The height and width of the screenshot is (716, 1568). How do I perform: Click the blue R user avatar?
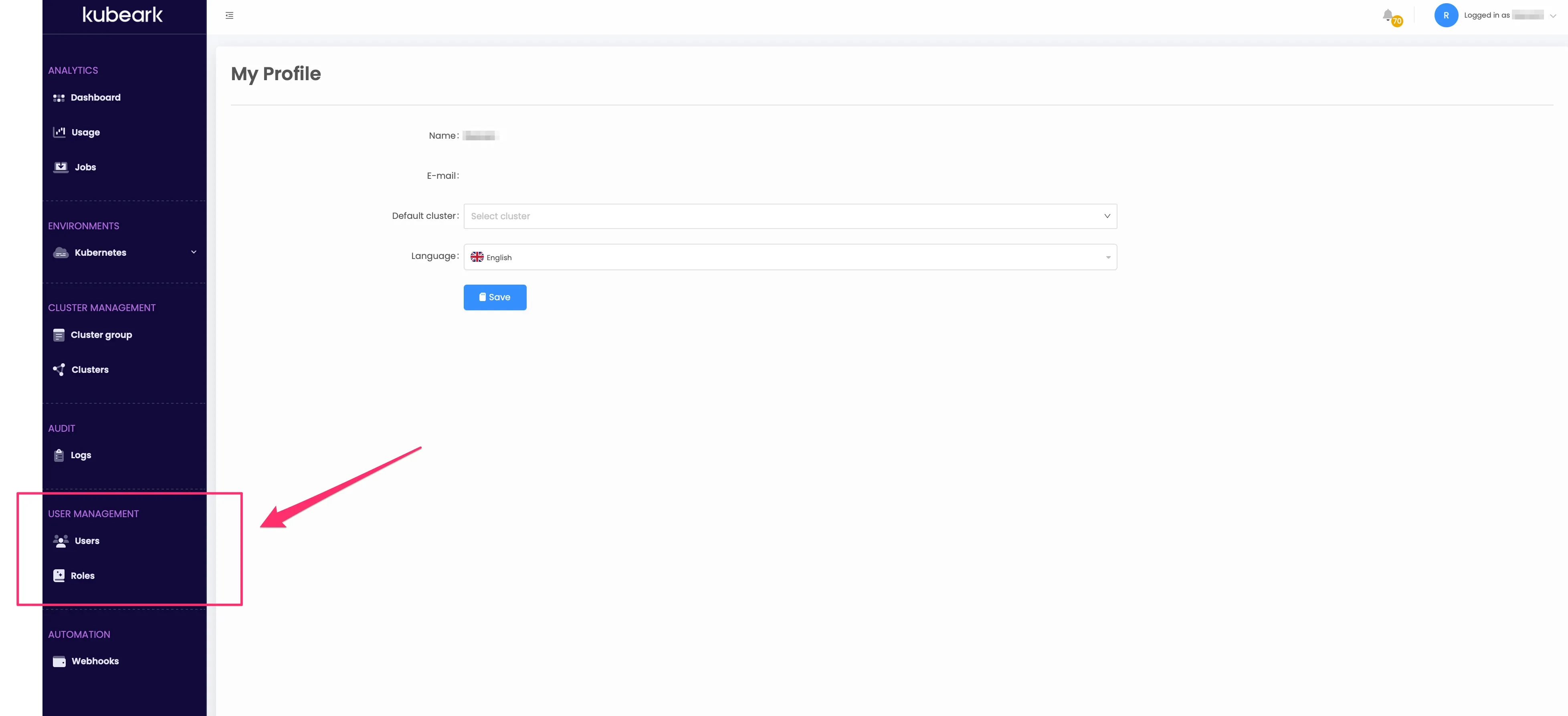point(1446,15)
